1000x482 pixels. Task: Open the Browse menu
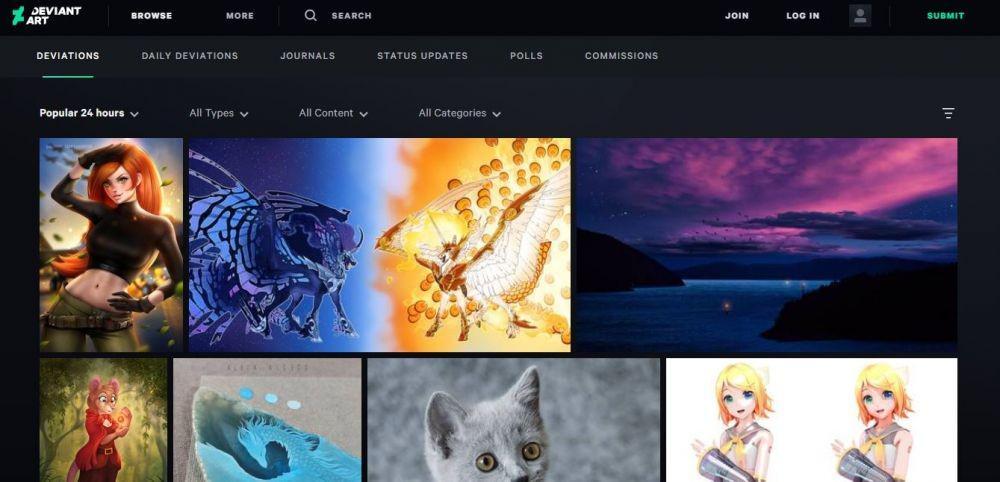pyautogui.click(x=152, y=16)
